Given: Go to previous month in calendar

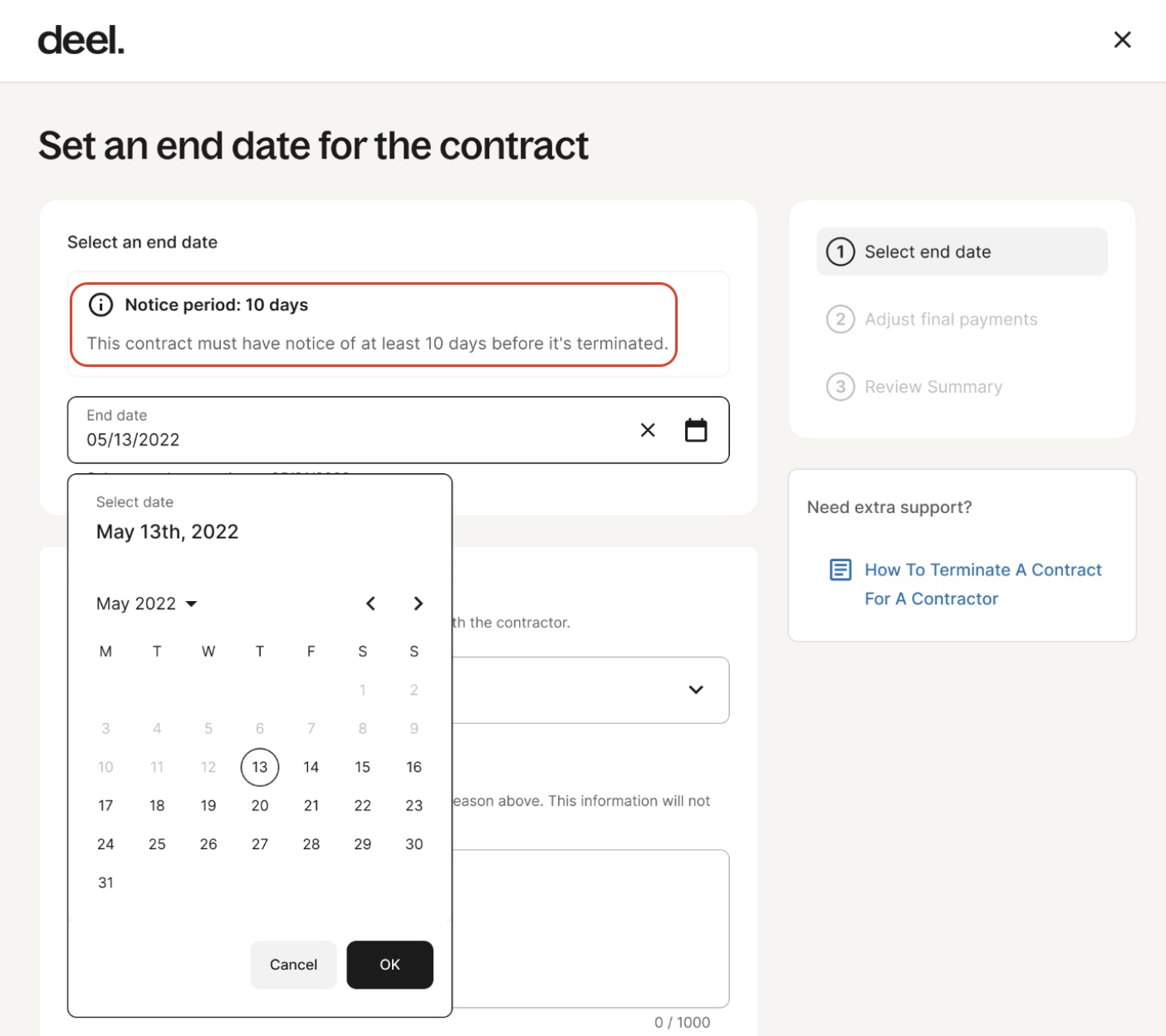Looking at the screenshot, I should (x=370, y=604).
